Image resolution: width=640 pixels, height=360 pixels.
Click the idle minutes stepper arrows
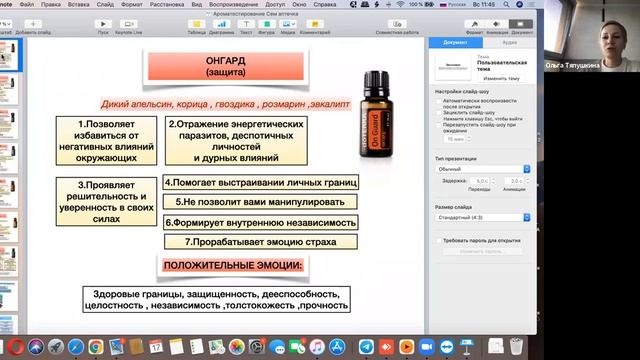469,139
